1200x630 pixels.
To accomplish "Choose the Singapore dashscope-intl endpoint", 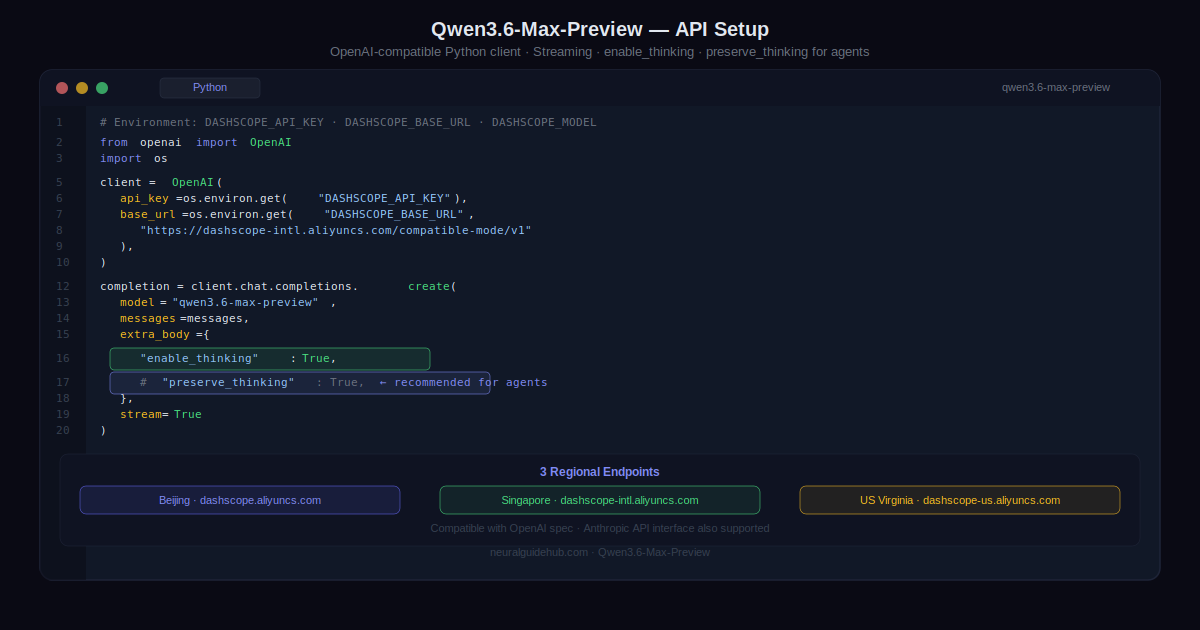I will (x=600, y=500).
